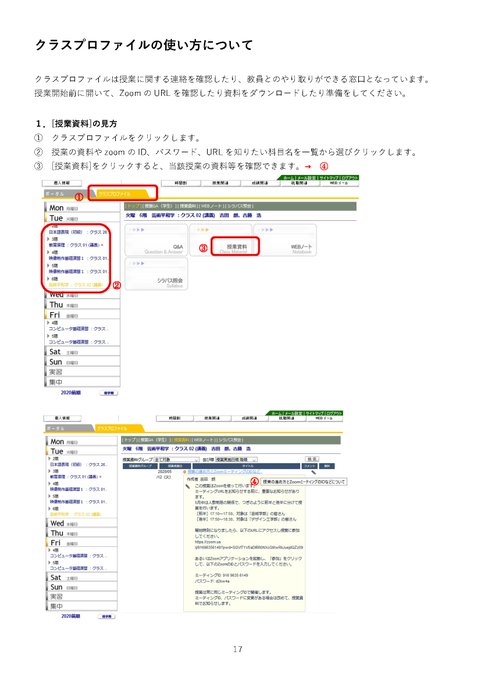Expand Sun row in the tile-menu screenshot
This screenshot has width=481, height=680.
tap(82, 362)
